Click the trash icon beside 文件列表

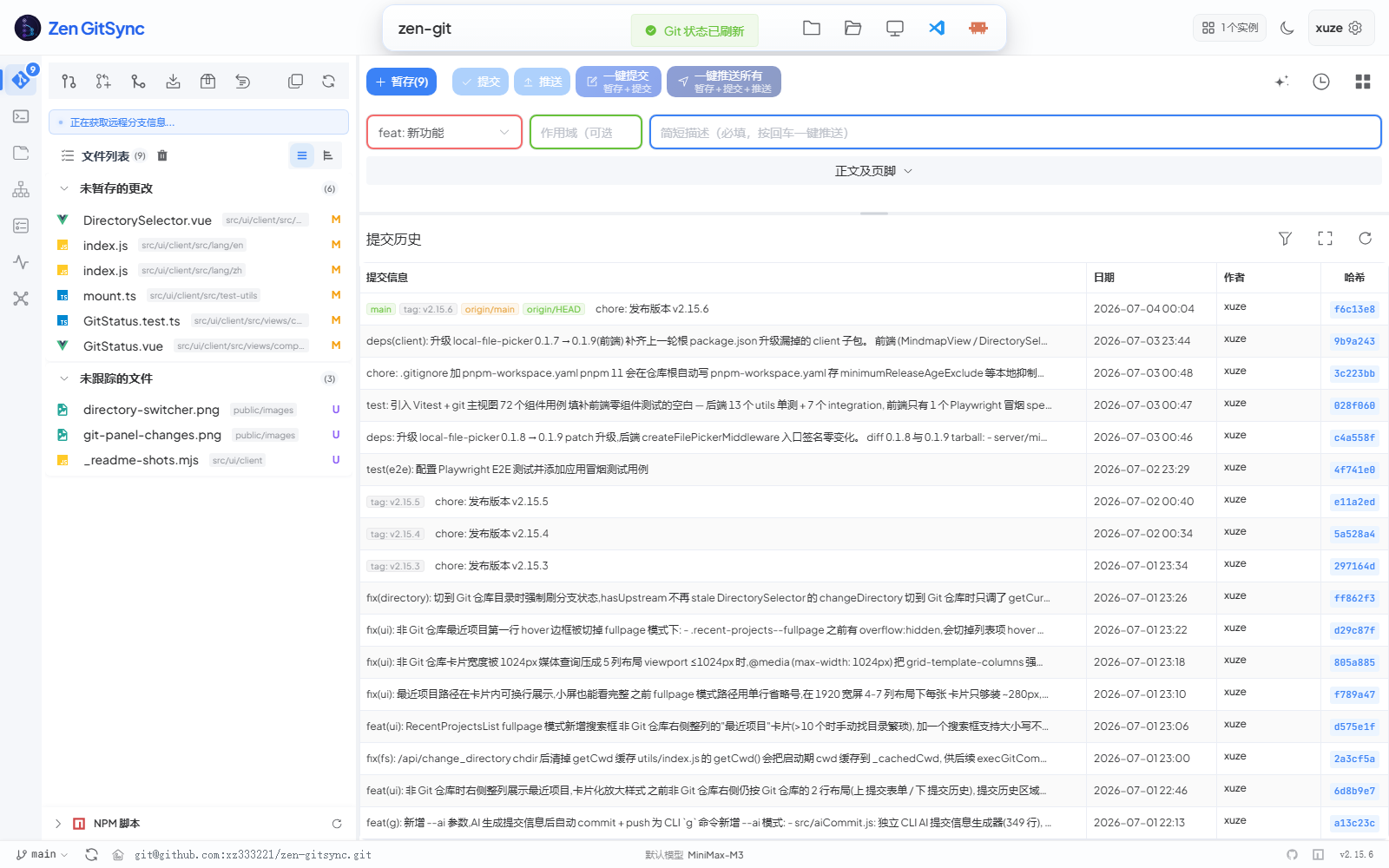tap(162, 156)
